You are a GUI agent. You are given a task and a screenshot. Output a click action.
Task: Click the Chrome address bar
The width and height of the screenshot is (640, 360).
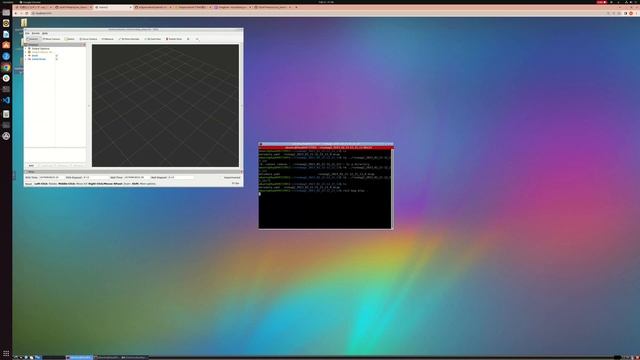(x=318, y=13)
